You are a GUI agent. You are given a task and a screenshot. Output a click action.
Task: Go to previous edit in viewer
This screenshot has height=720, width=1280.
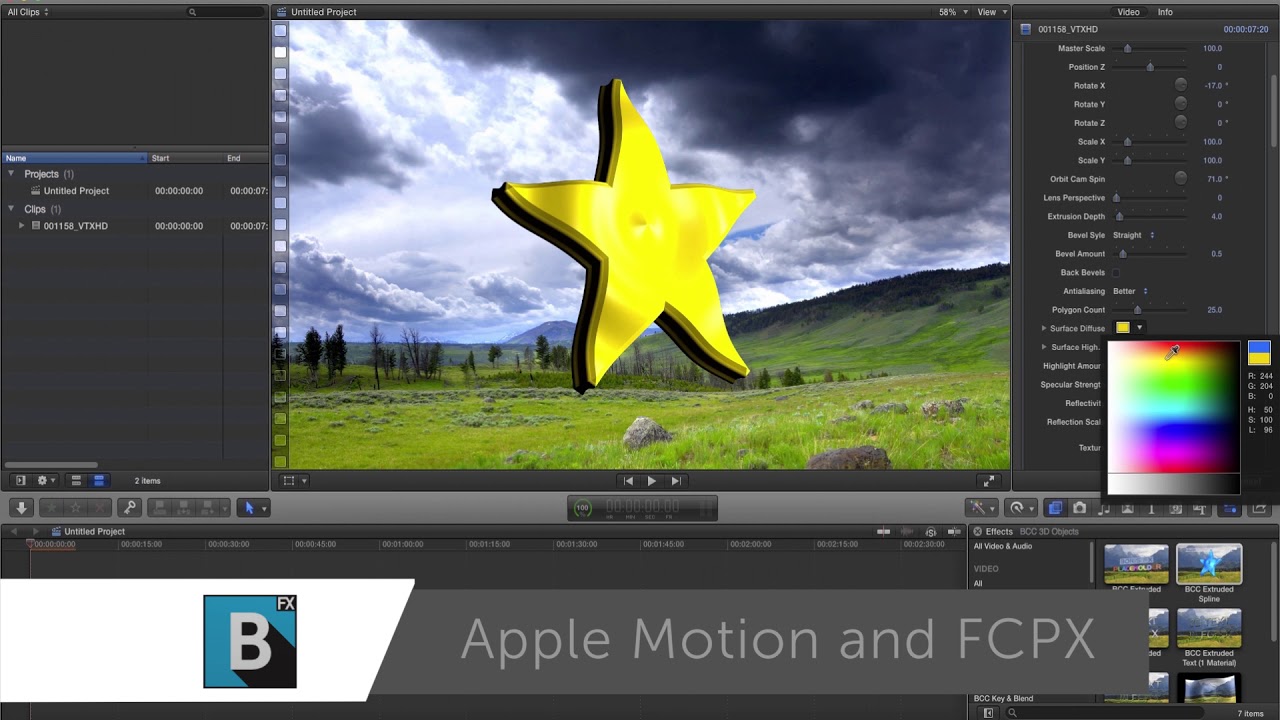628,481
